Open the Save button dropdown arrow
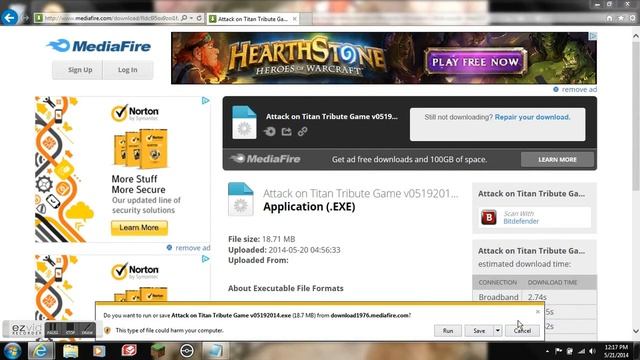The width and height of the screenshot is (640, 360). 498,331
